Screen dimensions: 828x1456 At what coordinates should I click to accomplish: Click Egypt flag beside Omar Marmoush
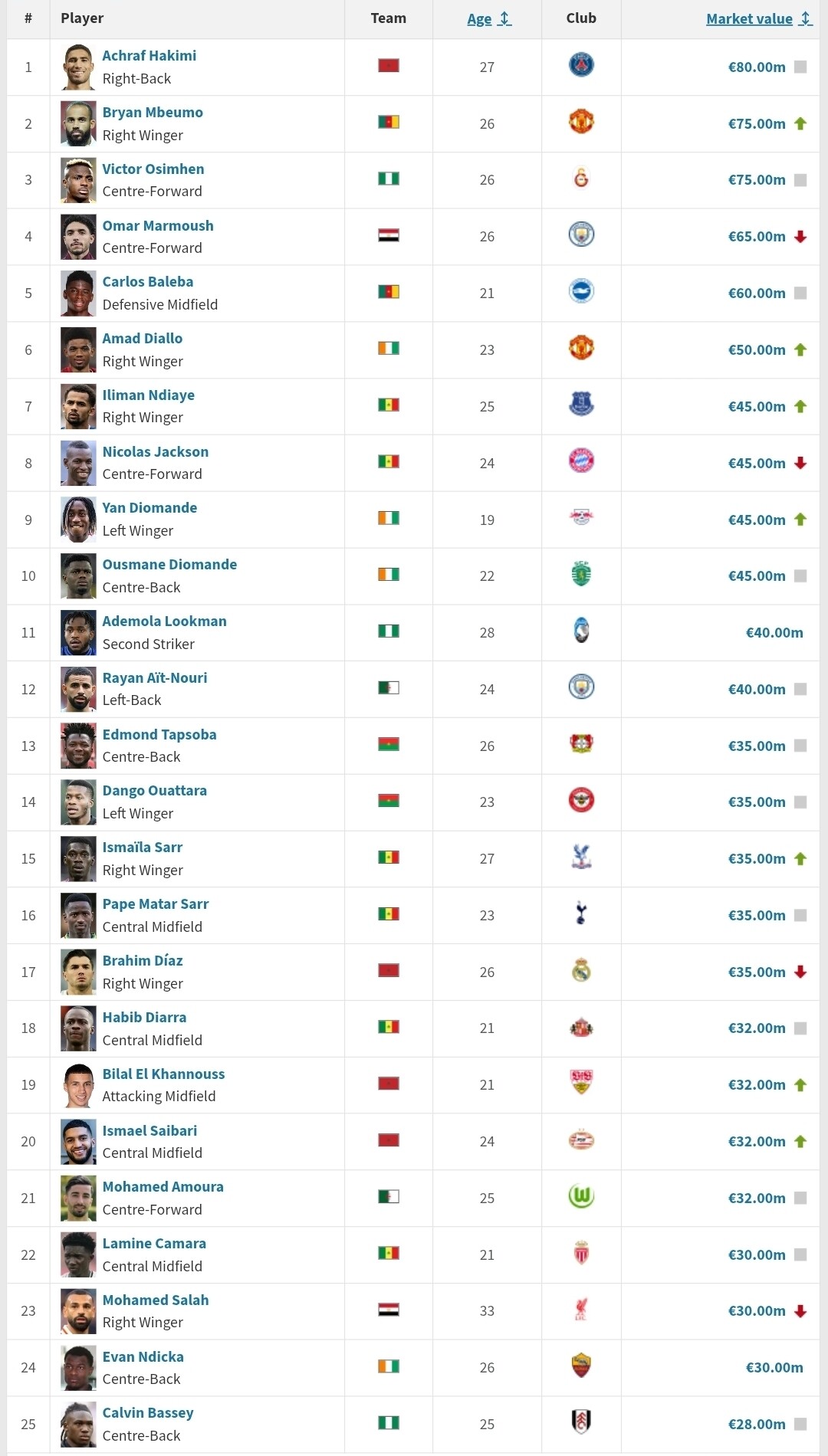(389, 235)
